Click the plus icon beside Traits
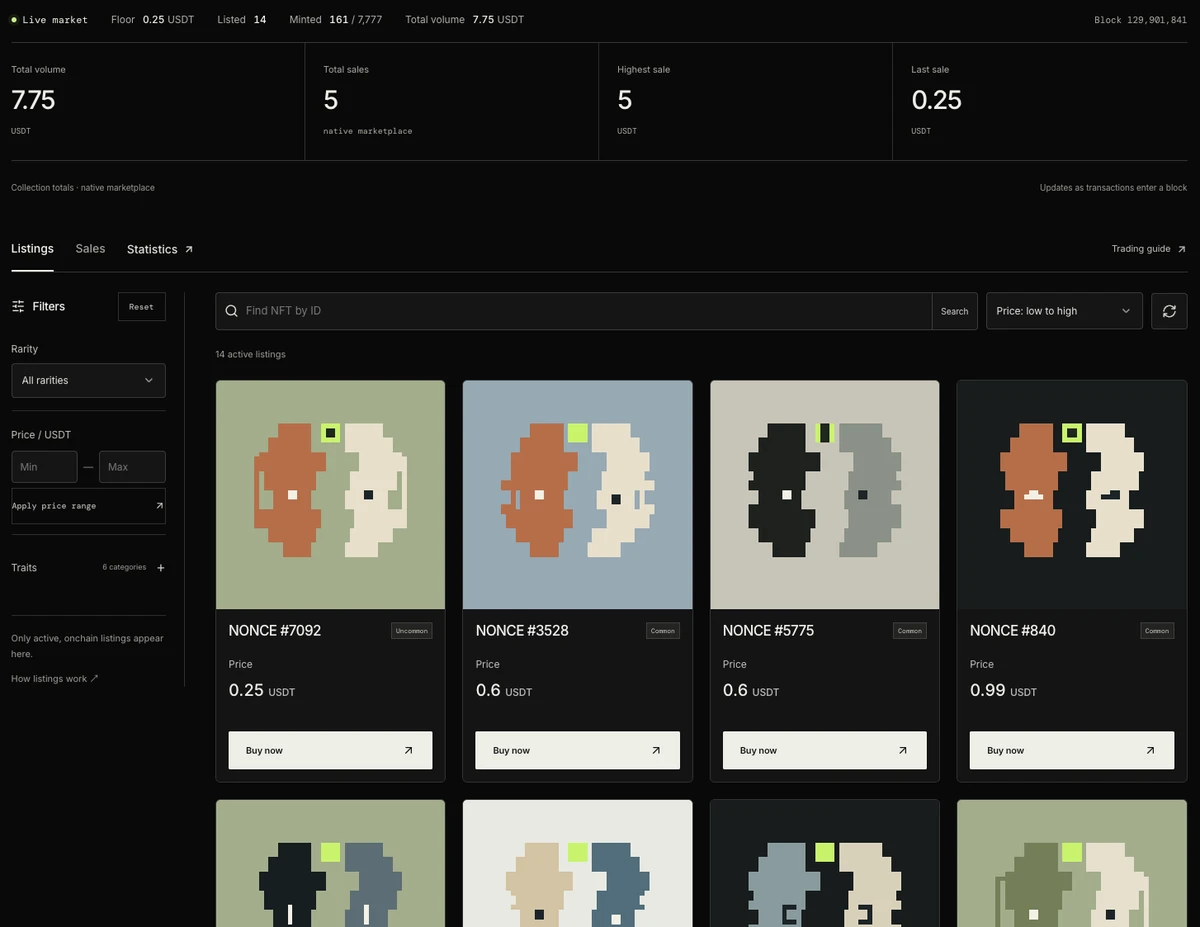The image size is (1200, 927). click(161, 568)
